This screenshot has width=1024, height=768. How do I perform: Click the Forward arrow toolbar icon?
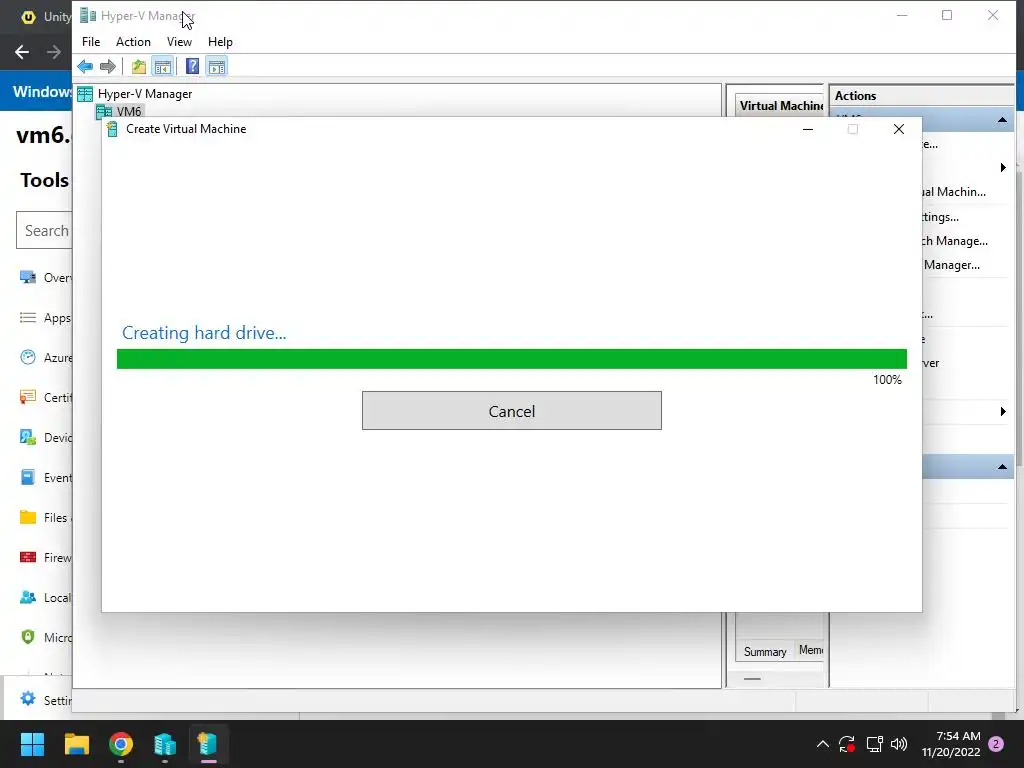click(x=108, y=66)
